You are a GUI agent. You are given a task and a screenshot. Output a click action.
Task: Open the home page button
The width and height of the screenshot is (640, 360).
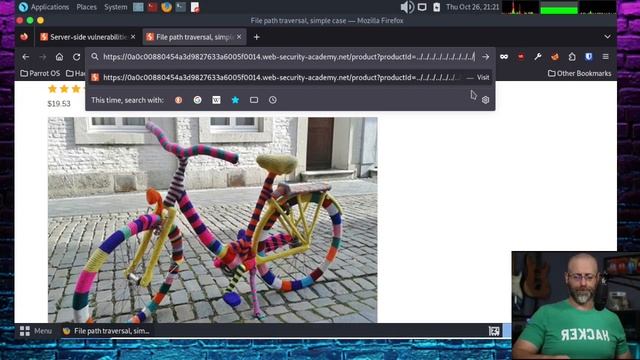[59, 57]
